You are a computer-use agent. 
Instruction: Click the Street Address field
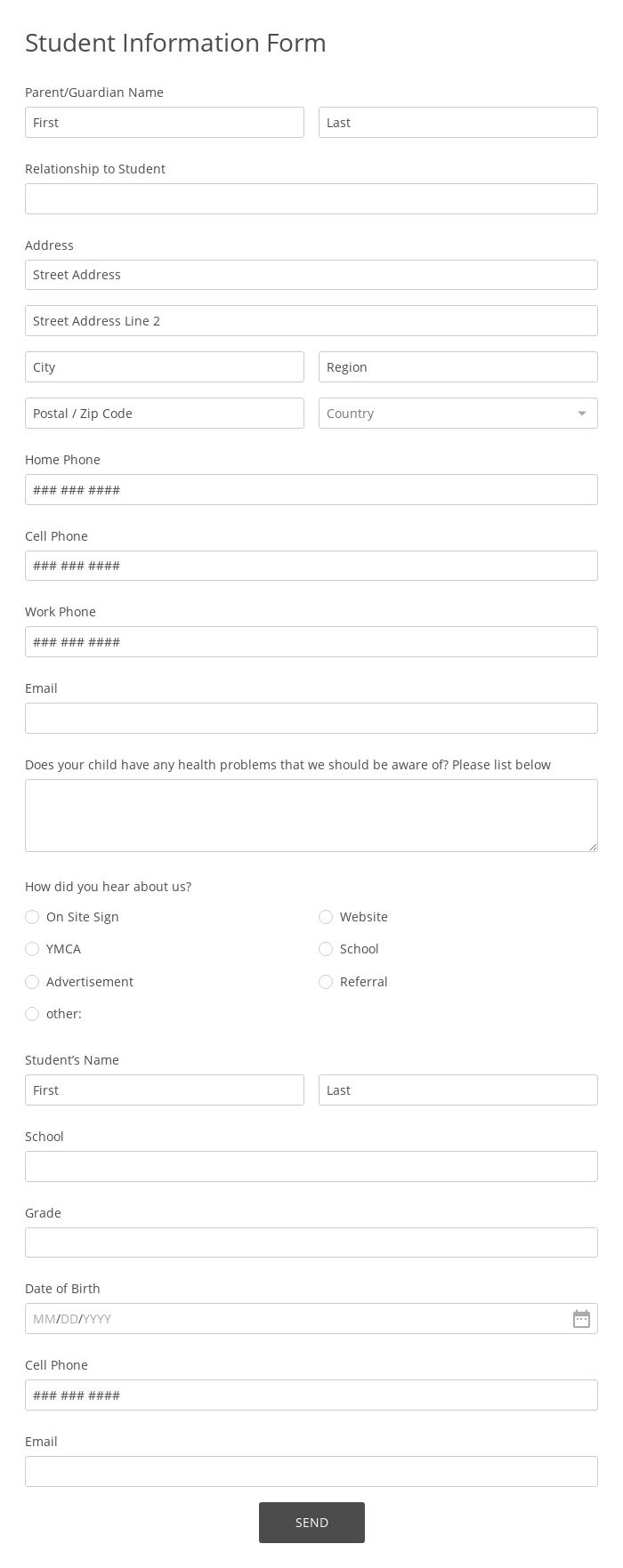tap(311, 274)
